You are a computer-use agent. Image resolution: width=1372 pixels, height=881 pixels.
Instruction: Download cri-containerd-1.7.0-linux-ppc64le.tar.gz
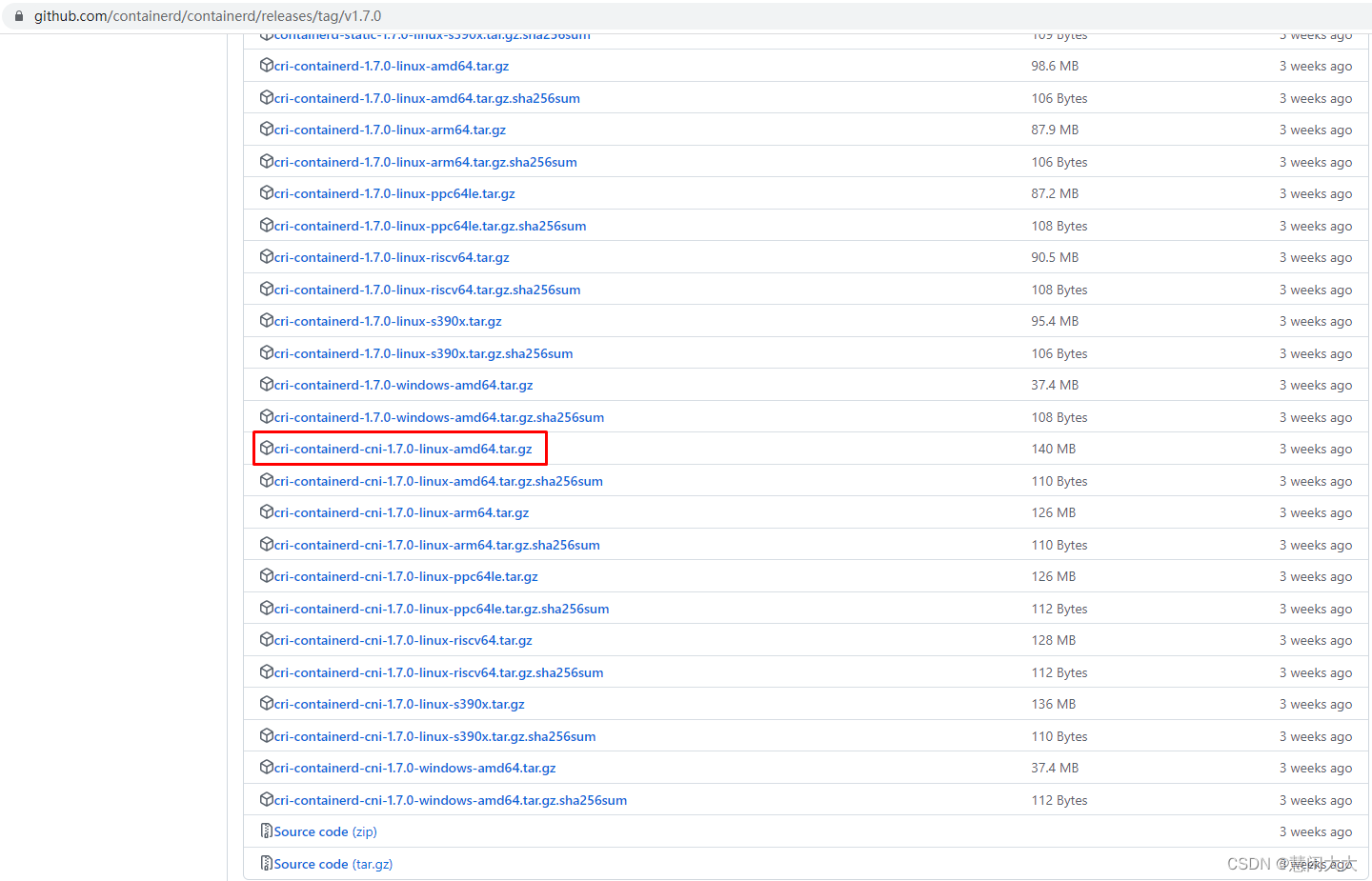click(x=394, y=193)
